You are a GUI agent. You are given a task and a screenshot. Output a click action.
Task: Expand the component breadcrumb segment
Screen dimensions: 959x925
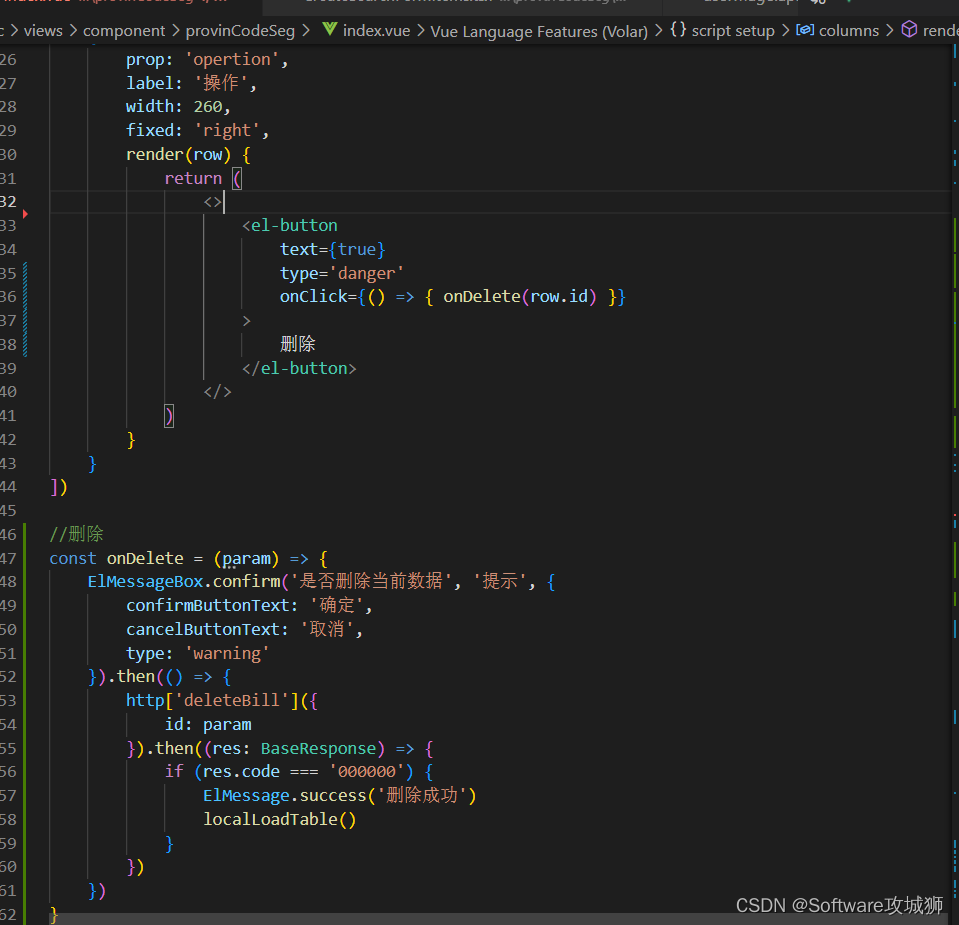124,31
